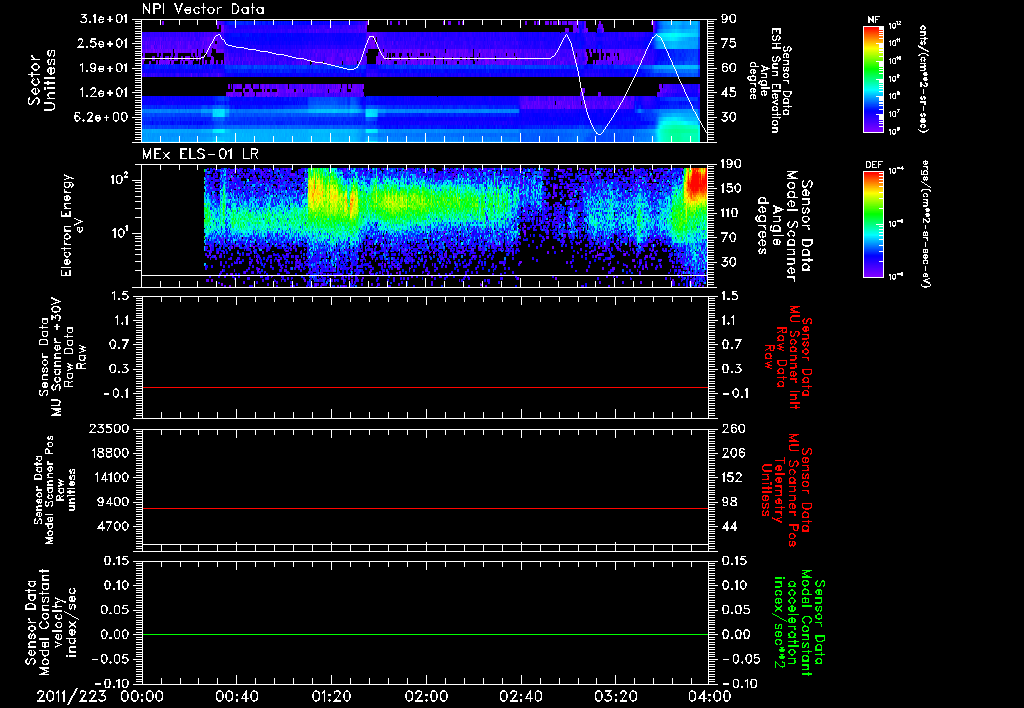Click the '98' telemetry tick label
This screenshot has width=1024, height=708.
[x=728, y=502]
